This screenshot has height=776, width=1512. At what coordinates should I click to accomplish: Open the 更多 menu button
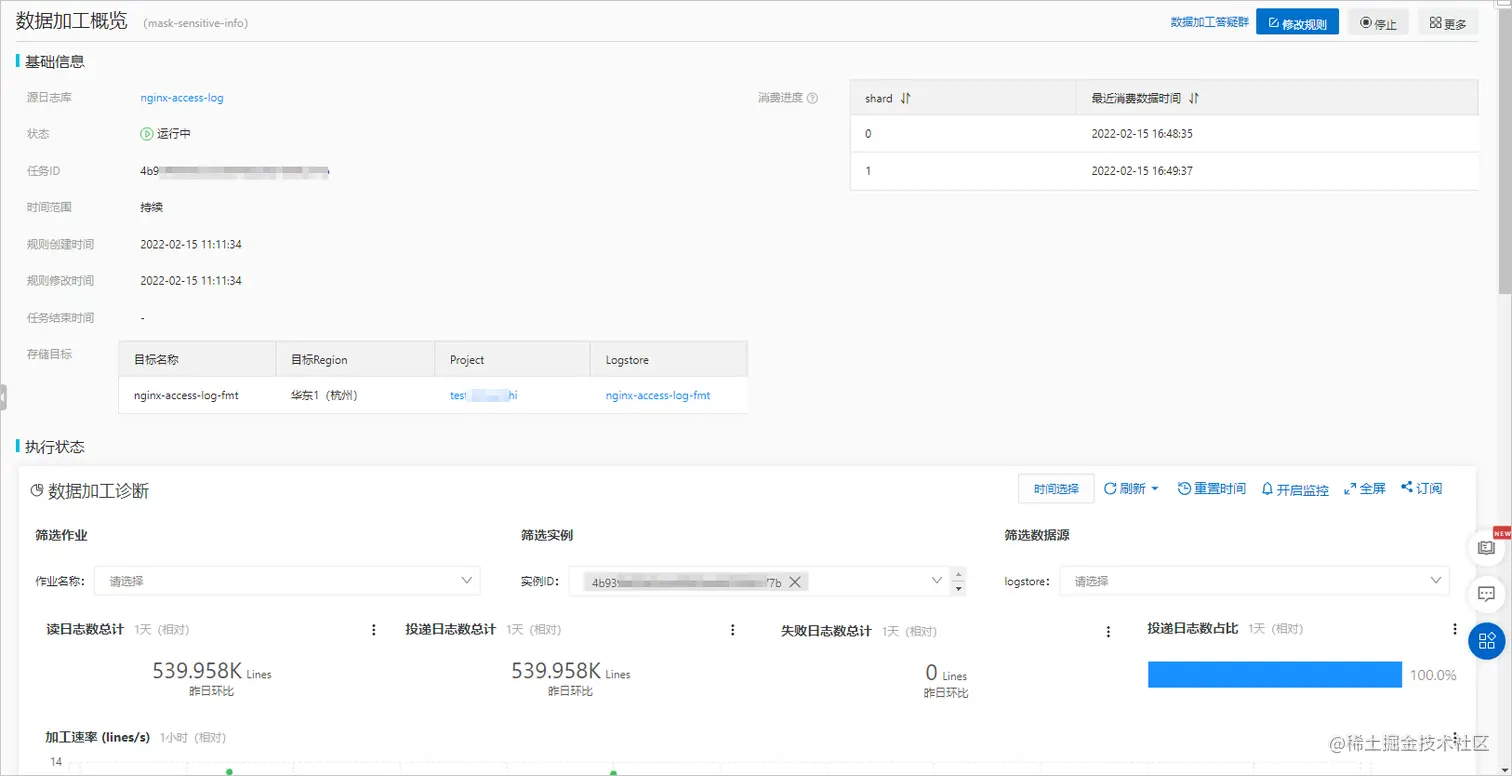click(x=1448, y=23)
